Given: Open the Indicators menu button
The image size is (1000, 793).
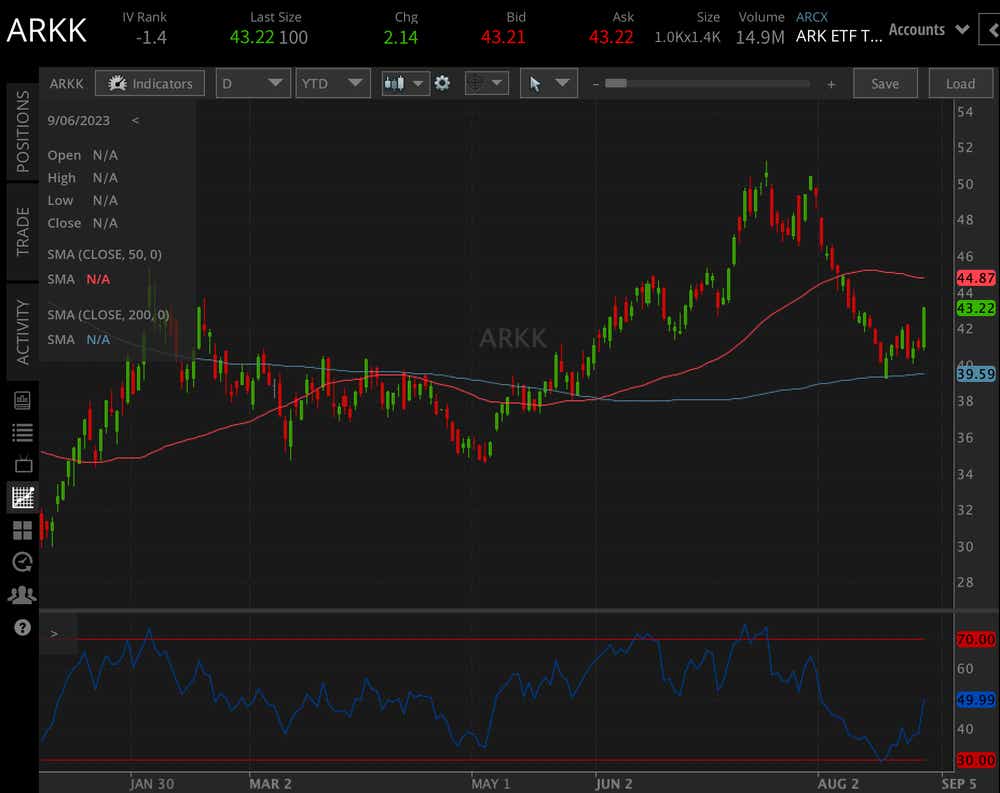Looking at the screenshot, I should pyautogui.click(x=150, y=84).
